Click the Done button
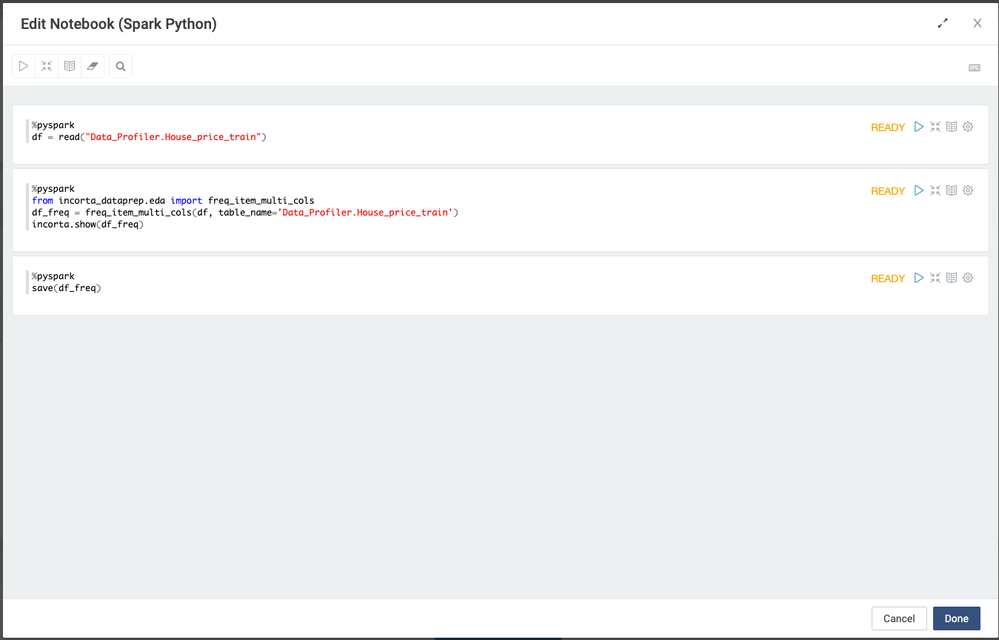The width and height of the screenshot is (999, 640). [x=956, y=618]
